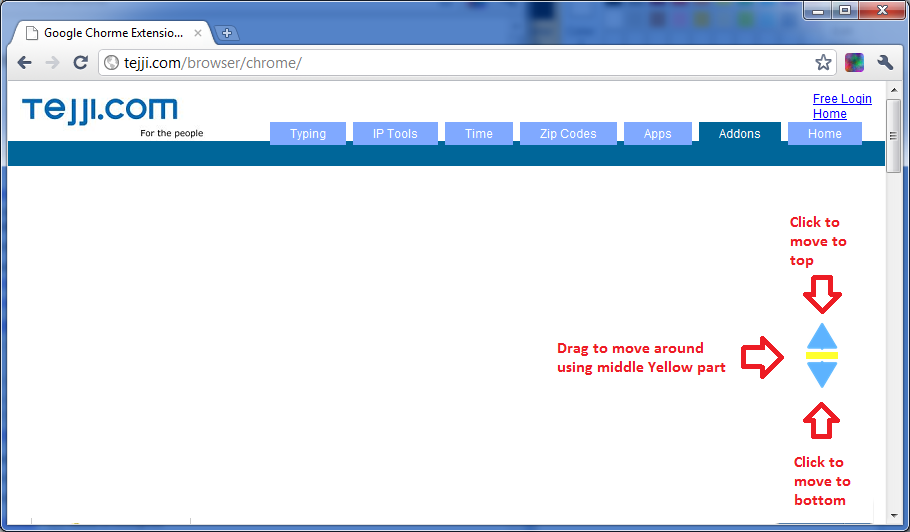This screenshot has width=910, height=532.
Task: Open the Zip Codes navigation tab
Action: pos(568,133)
